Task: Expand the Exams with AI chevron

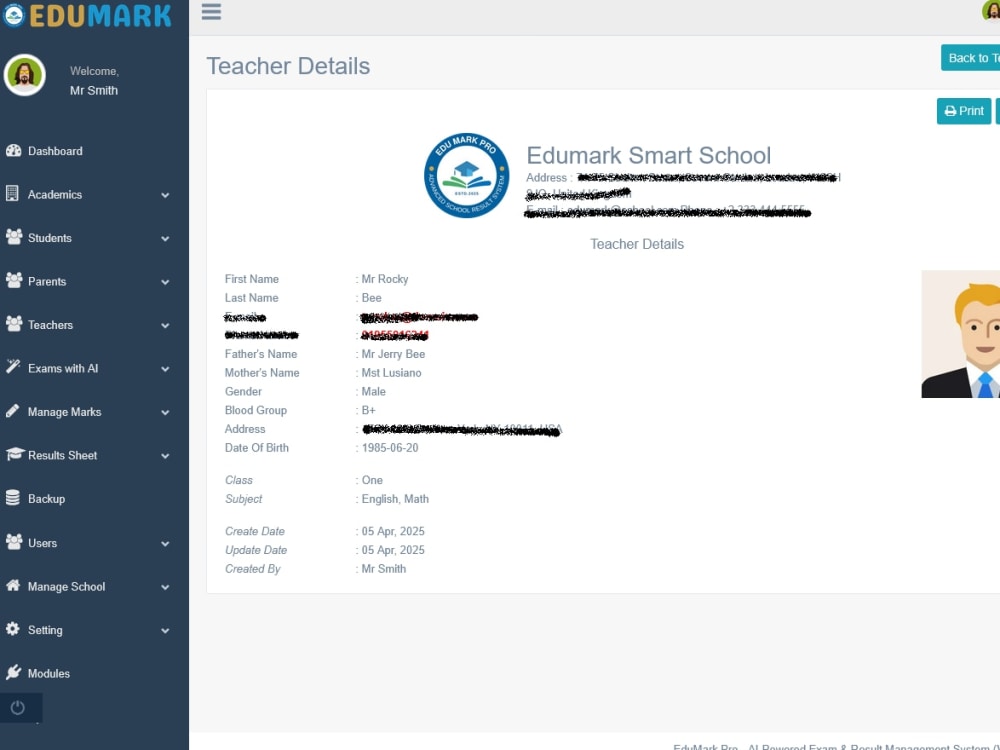Action: [165, 369]
